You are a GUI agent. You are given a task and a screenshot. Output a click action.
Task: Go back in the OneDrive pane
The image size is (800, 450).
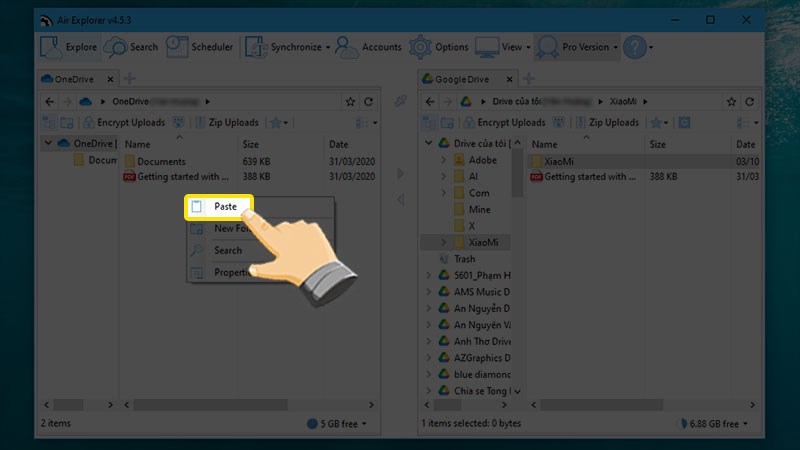(x=49, y=102)
